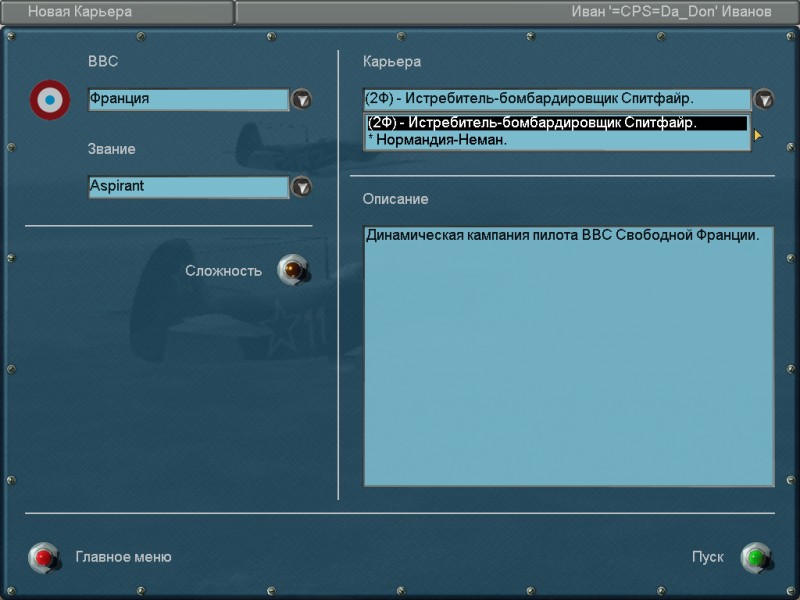Click the 'Новая Карьера' title text
This screenshot has height=600, width=800.
click(x=80, y=12)
